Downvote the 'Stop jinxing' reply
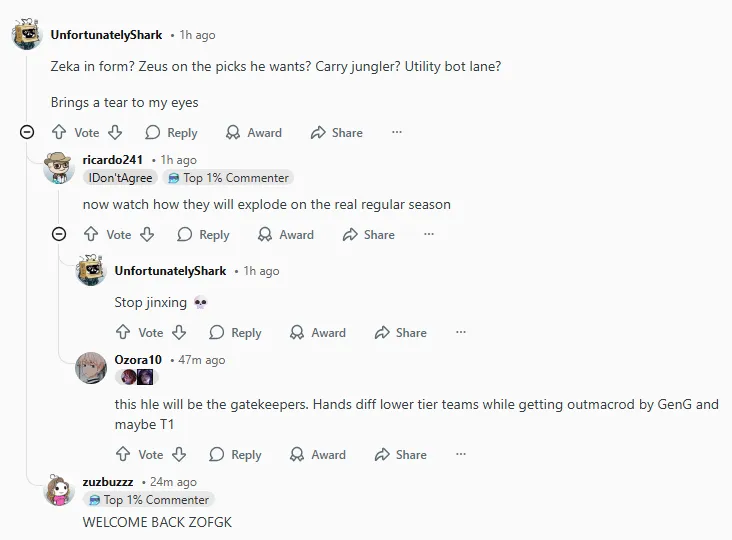 click(179, 332)
